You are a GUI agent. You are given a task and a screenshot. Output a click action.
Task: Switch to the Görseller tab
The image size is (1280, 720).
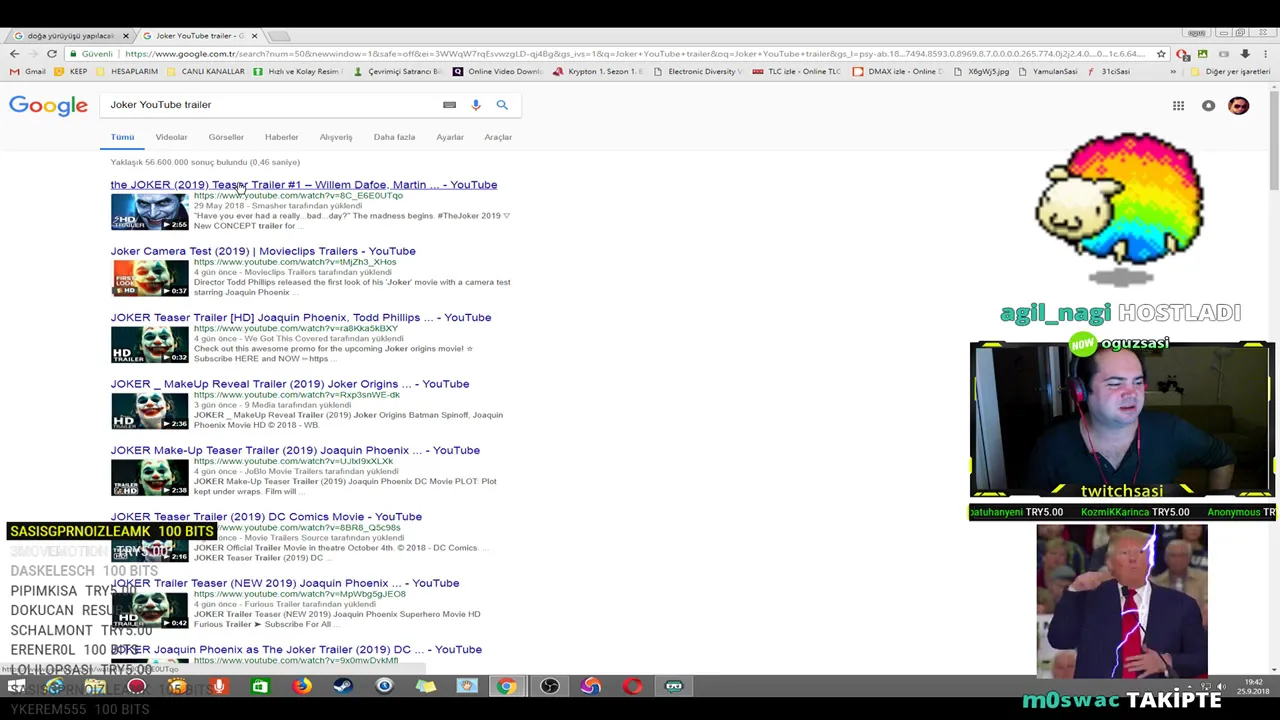coord(226,137)
